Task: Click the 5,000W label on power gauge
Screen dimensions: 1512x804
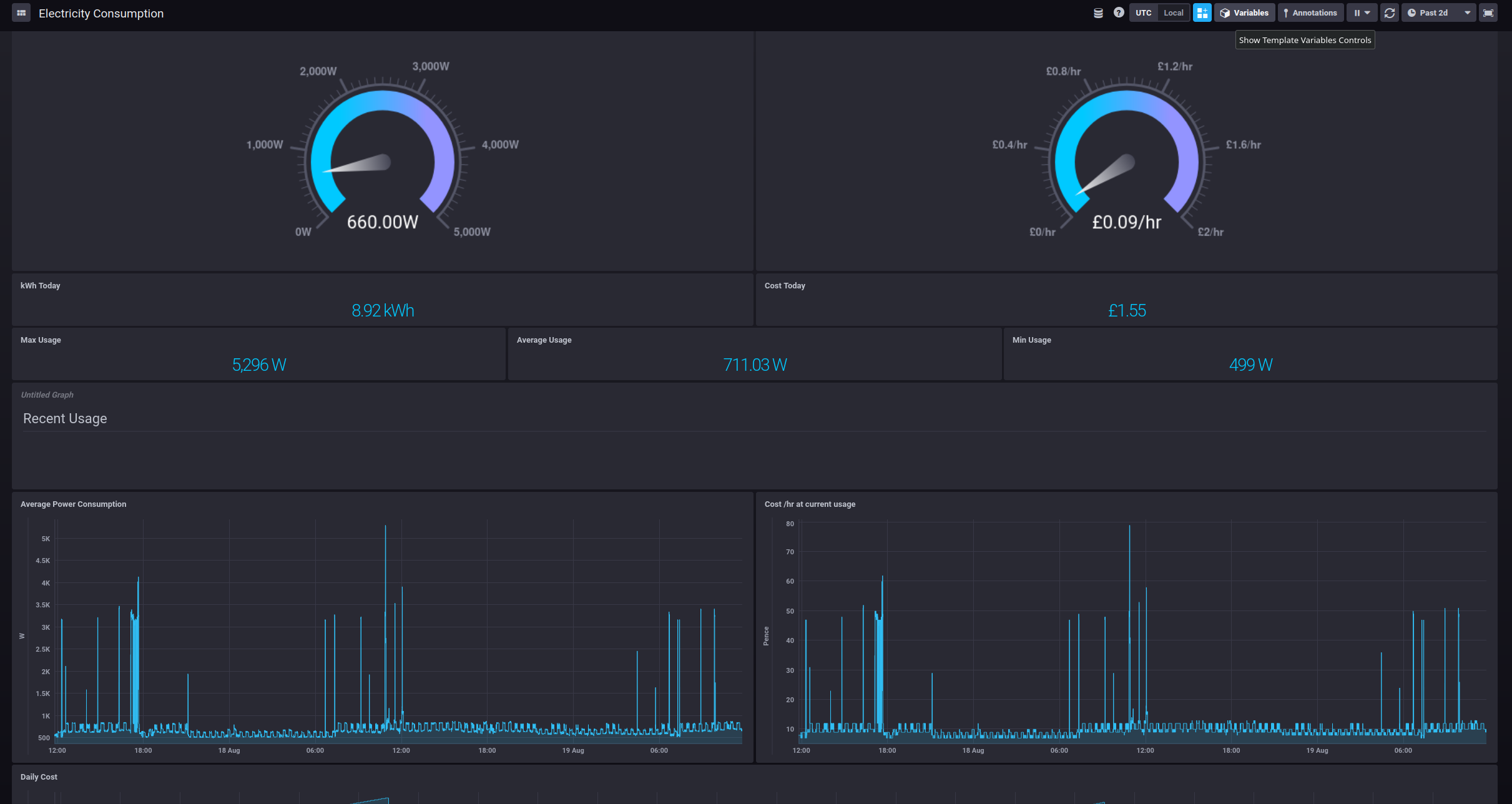Action: coord(472,232)
